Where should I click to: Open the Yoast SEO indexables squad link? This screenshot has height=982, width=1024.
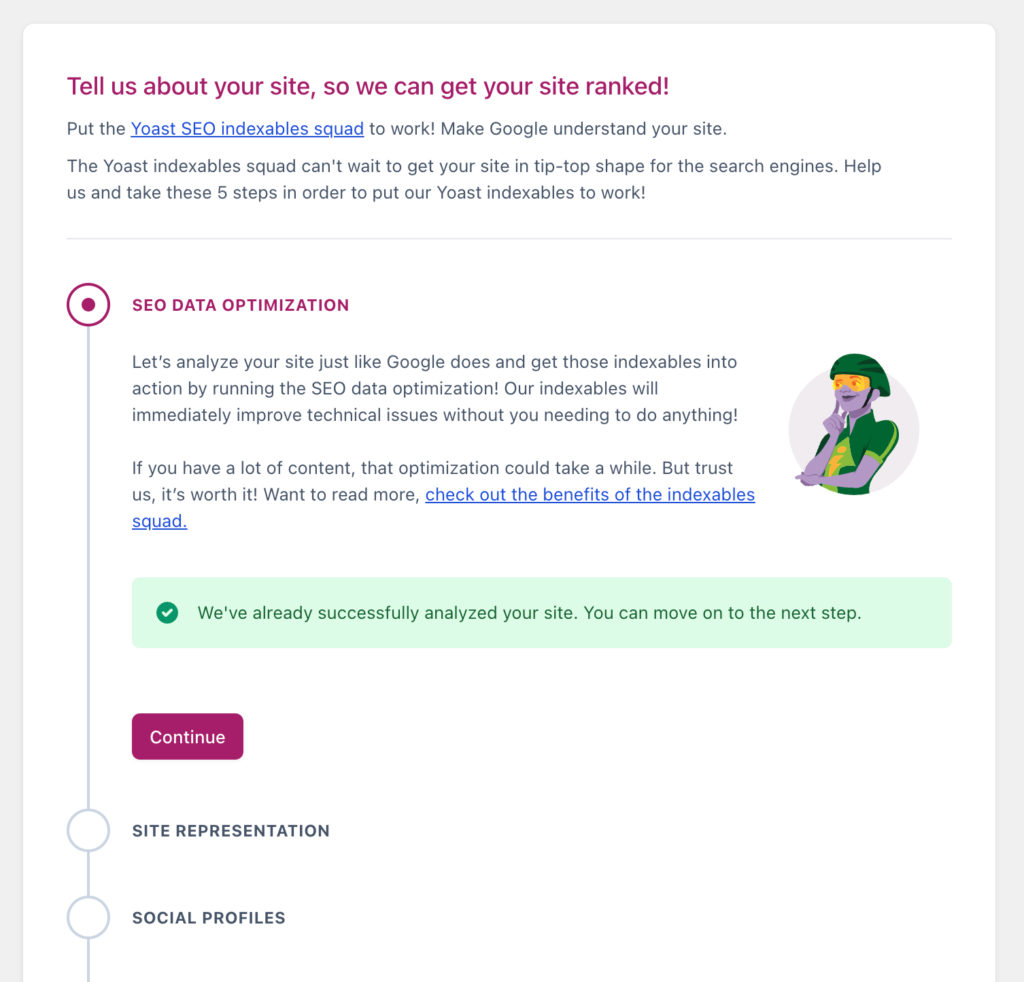pos(247,128)
